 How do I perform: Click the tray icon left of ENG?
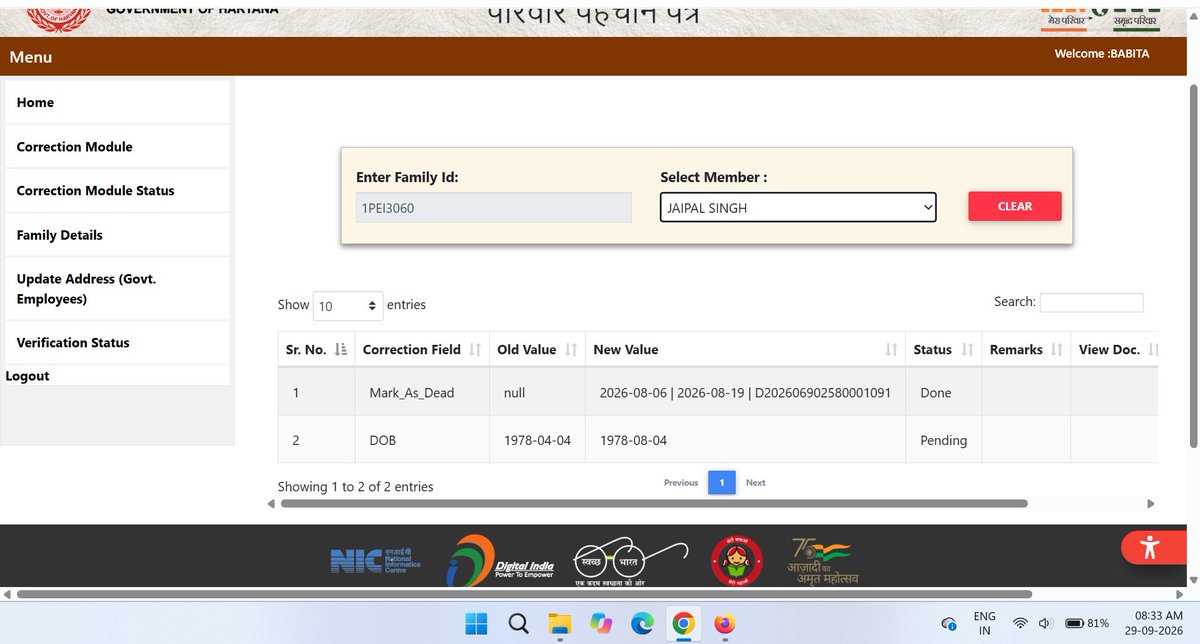pyautogui.click(x=949, y=624)
